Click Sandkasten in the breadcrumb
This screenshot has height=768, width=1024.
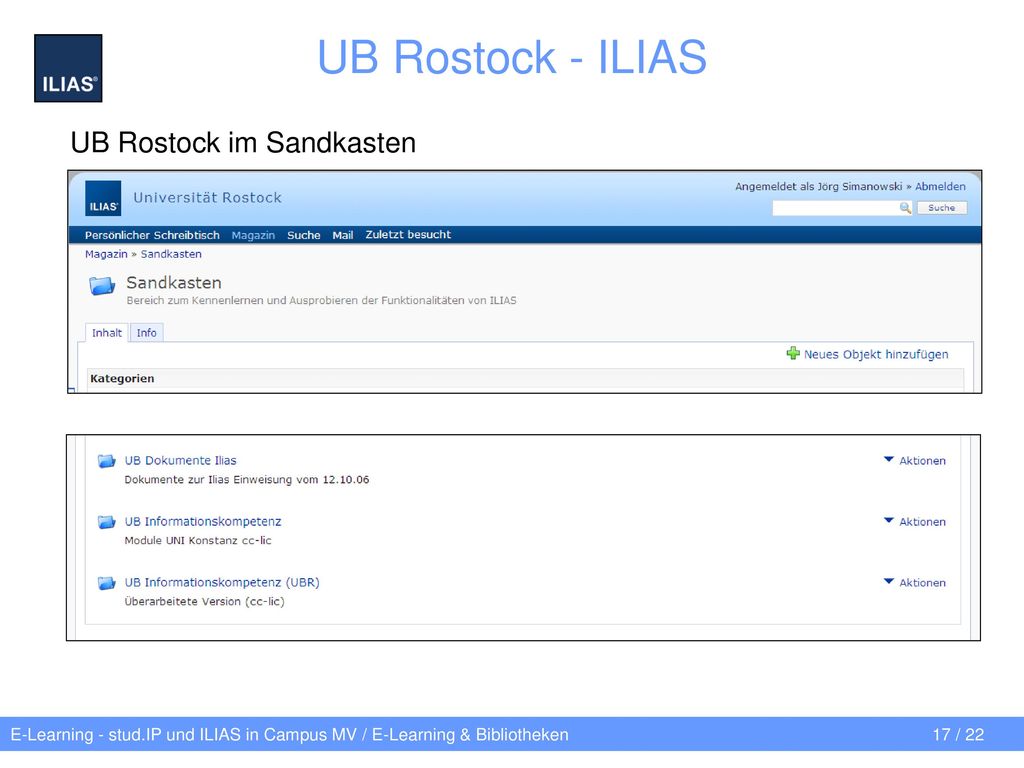pyautogui.click(x=171, y=254)
